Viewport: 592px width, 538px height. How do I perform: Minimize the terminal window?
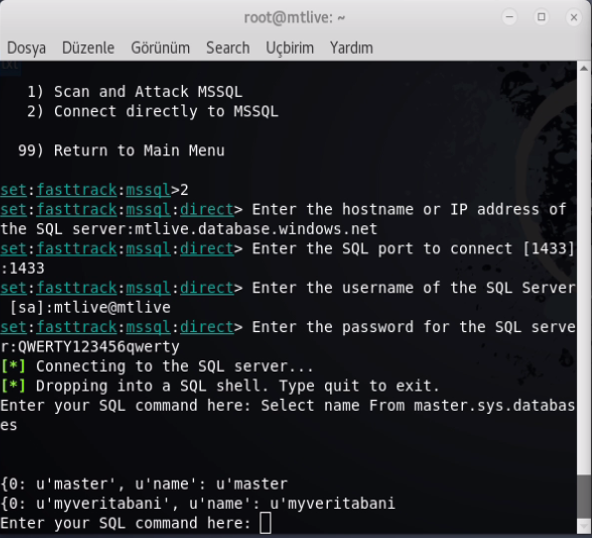(509, 17)
